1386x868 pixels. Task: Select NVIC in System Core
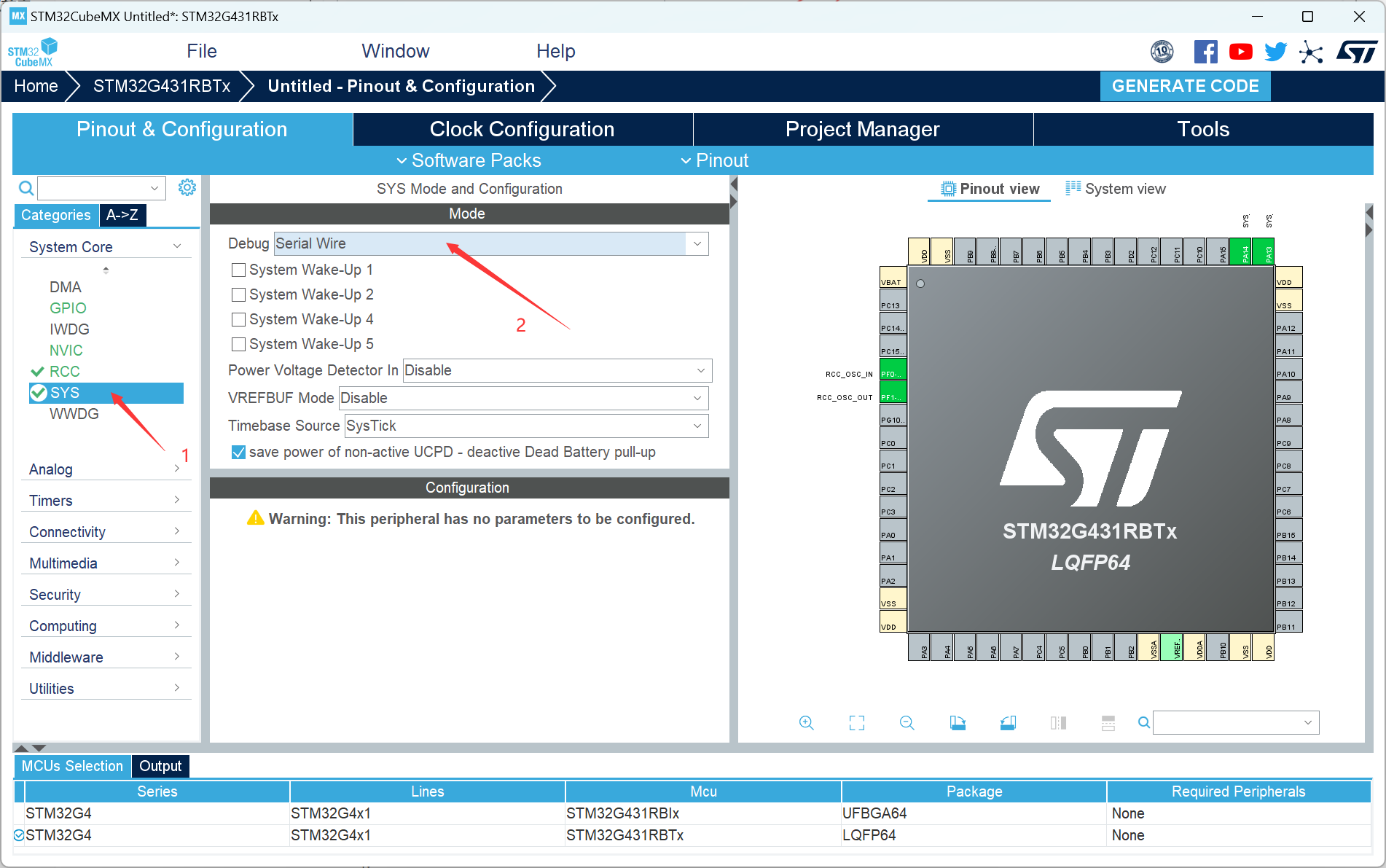pos(66,351)
